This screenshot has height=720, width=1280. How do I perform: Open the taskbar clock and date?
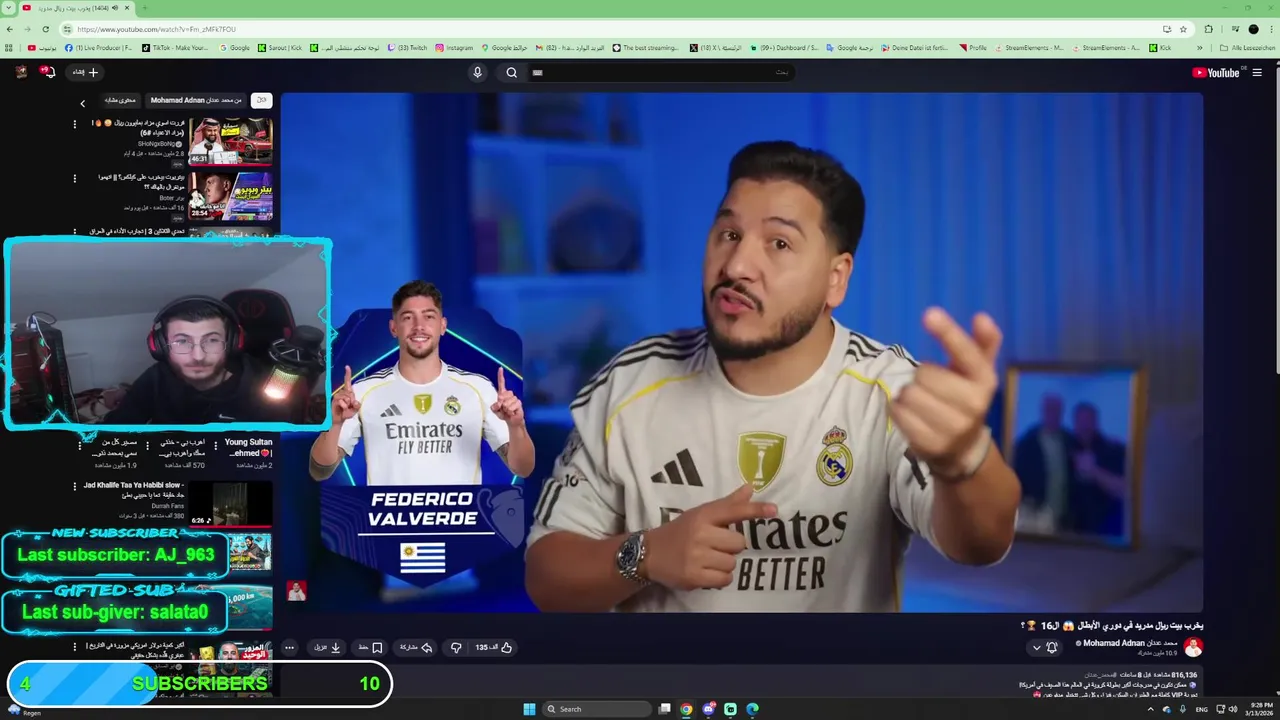[x=1258, y=709]
